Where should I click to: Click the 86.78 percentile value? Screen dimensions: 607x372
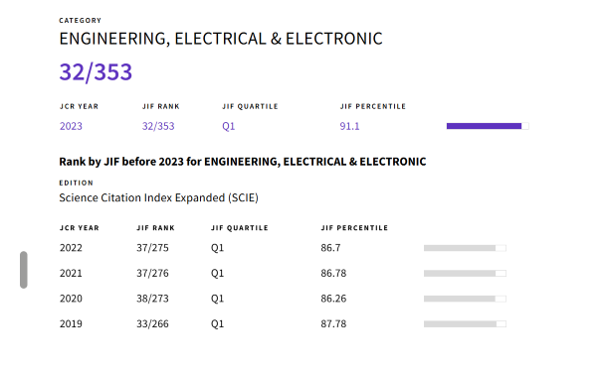click(x=333, y=273)
